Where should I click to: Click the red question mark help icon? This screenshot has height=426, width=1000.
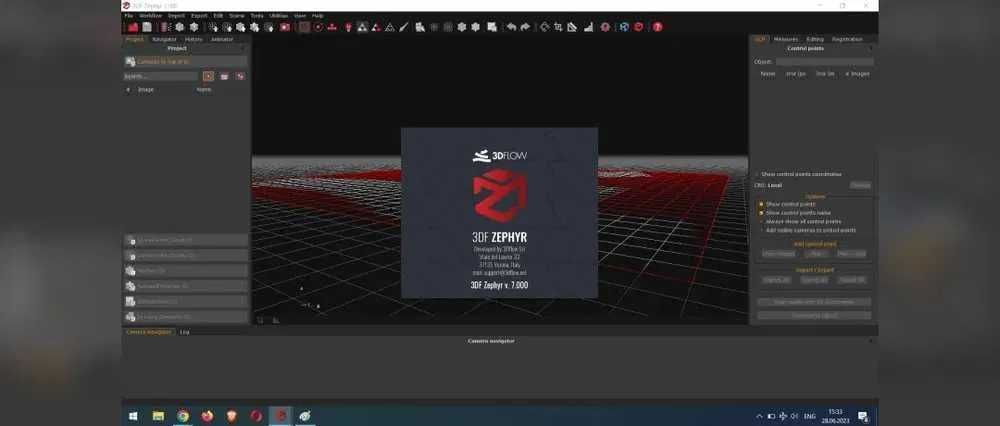(x=658, y=27)
